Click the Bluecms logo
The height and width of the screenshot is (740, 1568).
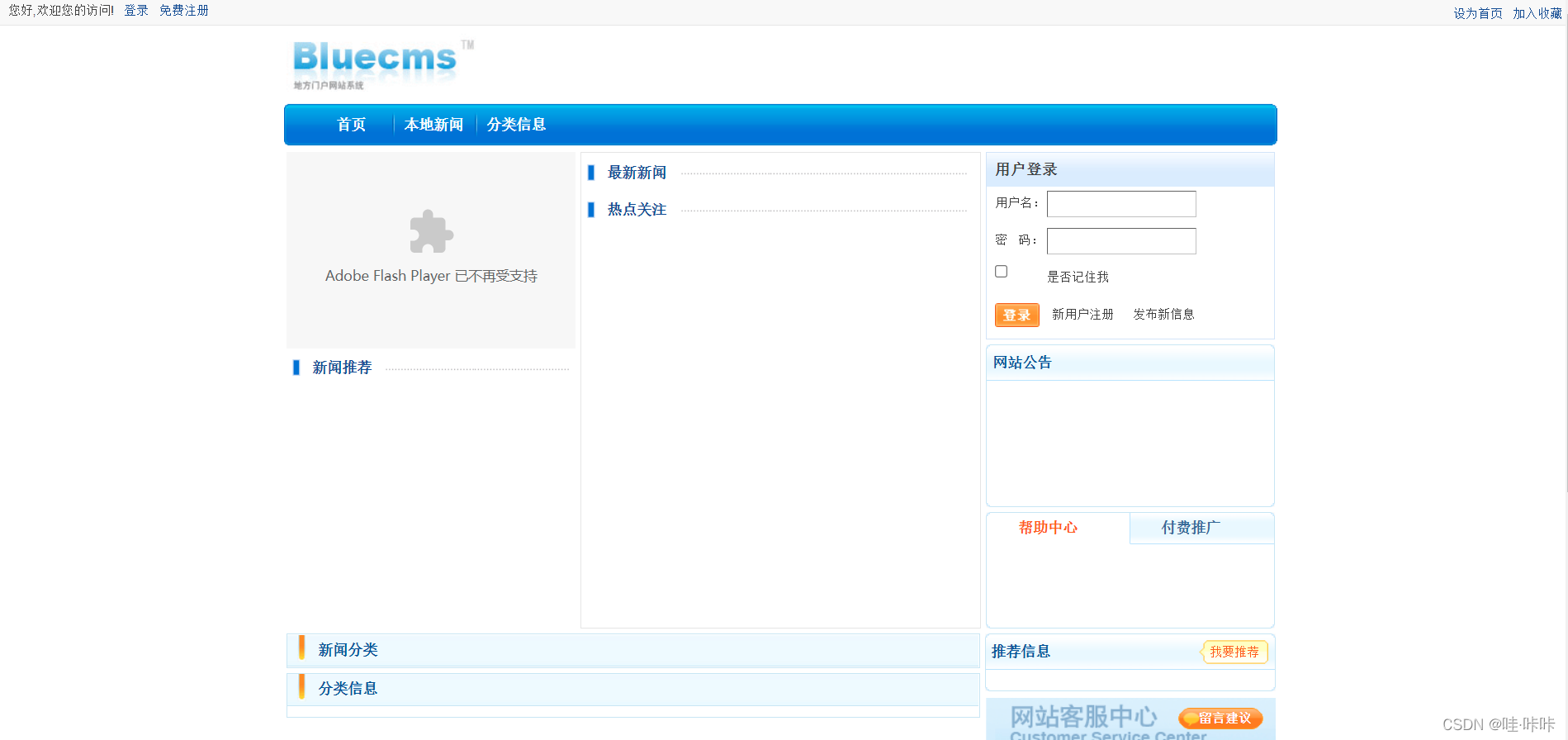[382, 64]
